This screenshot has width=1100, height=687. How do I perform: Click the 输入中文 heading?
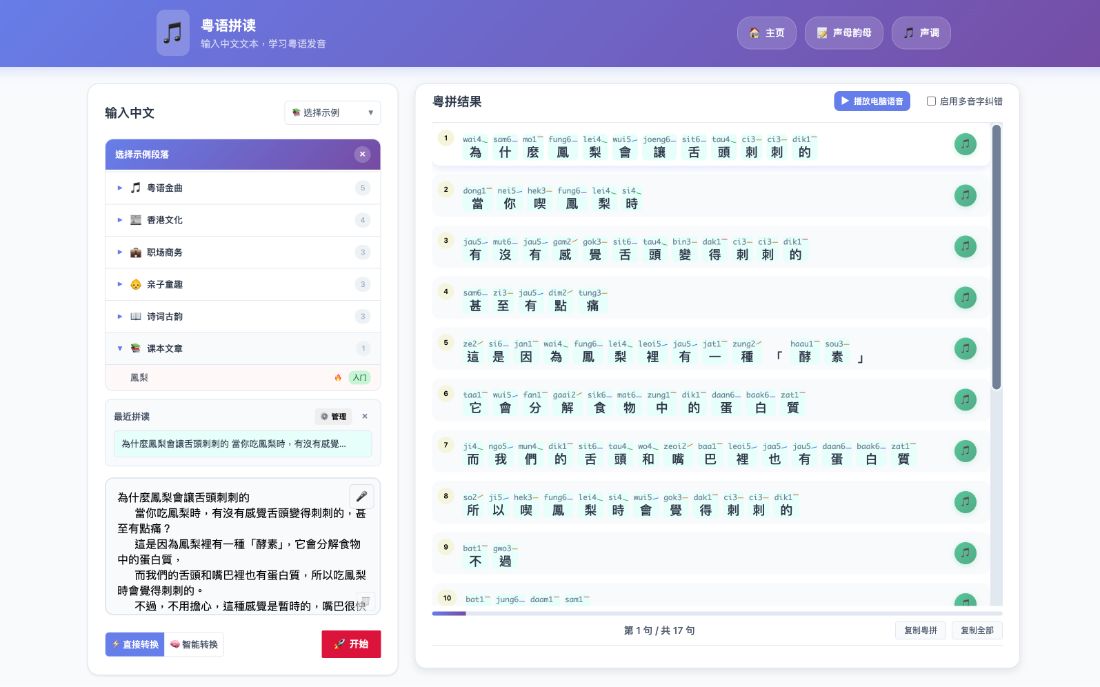(130, 113)
